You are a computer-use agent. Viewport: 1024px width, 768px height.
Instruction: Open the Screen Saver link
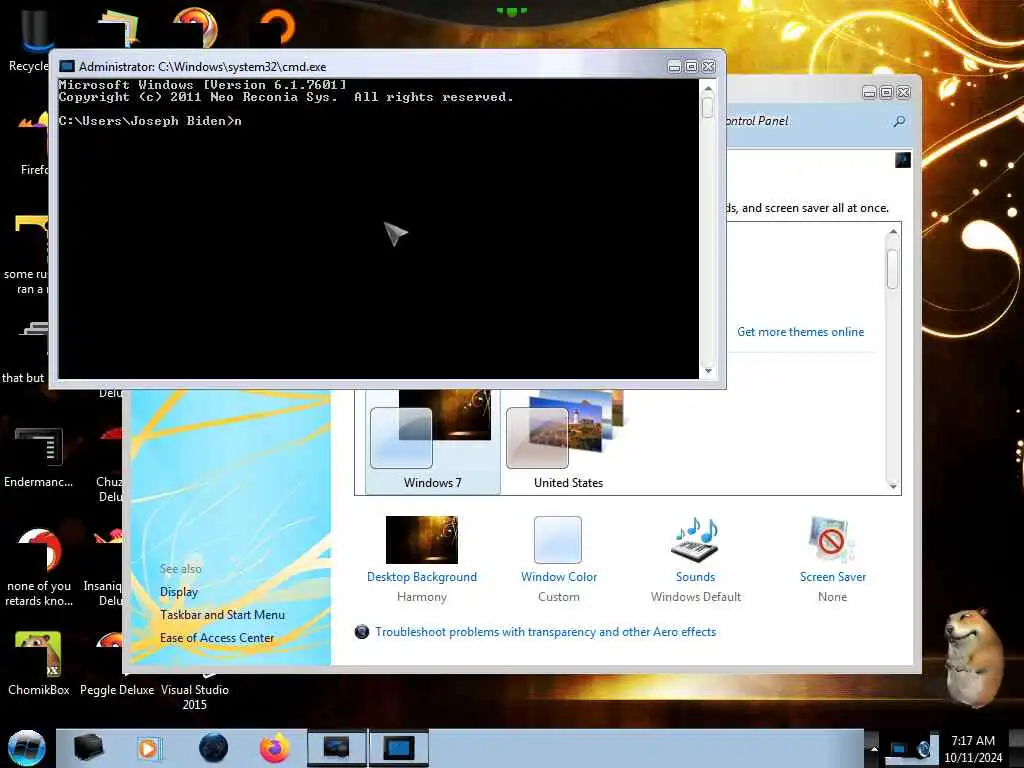click(833, 577)
